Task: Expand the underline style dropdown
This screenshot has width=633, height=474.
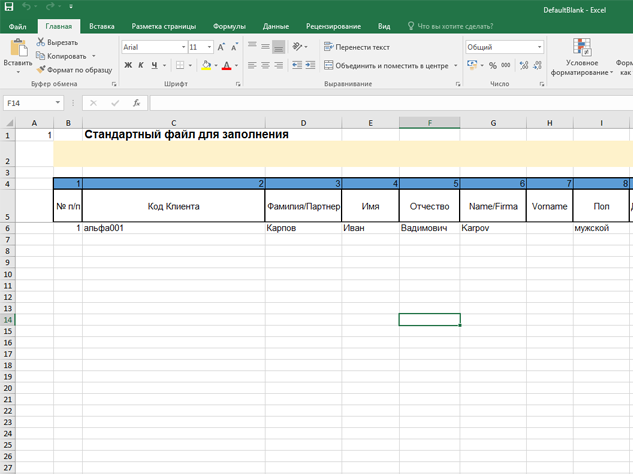Action: (x=164, y=65)
